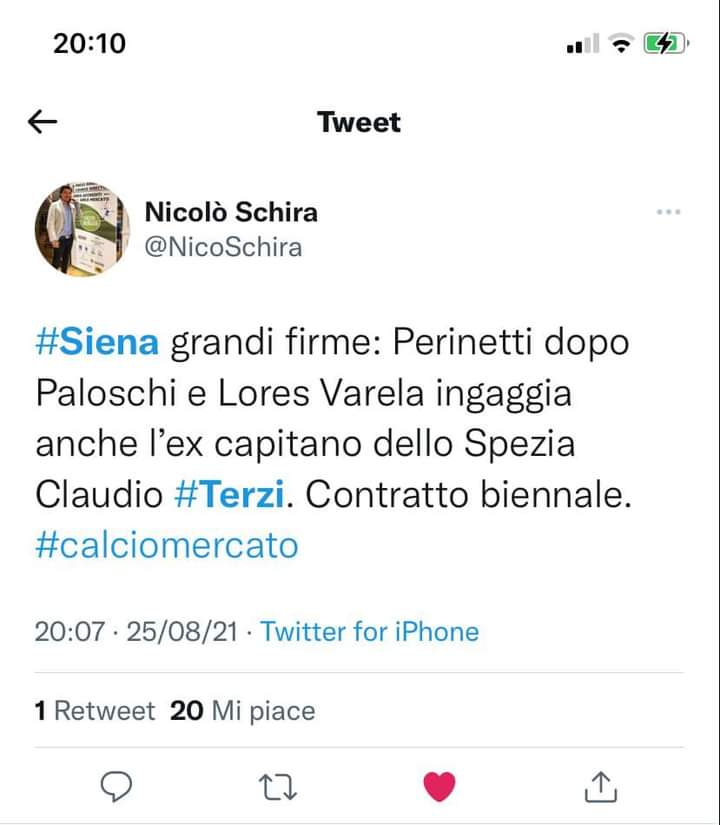View the 20 Mi piace list

coord(243,711)
